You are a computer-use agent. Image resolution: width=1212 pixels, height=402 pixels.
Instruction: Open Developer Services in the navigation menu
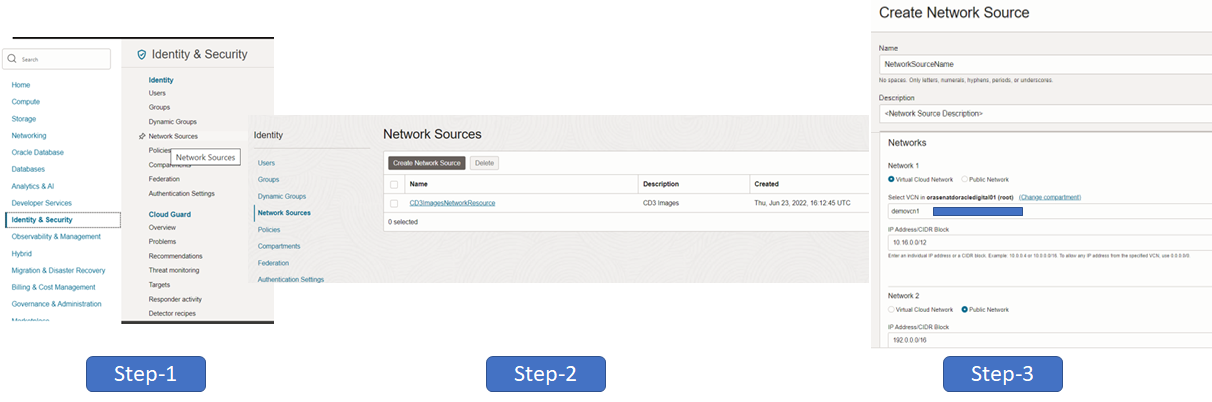(x=41, y=203)
